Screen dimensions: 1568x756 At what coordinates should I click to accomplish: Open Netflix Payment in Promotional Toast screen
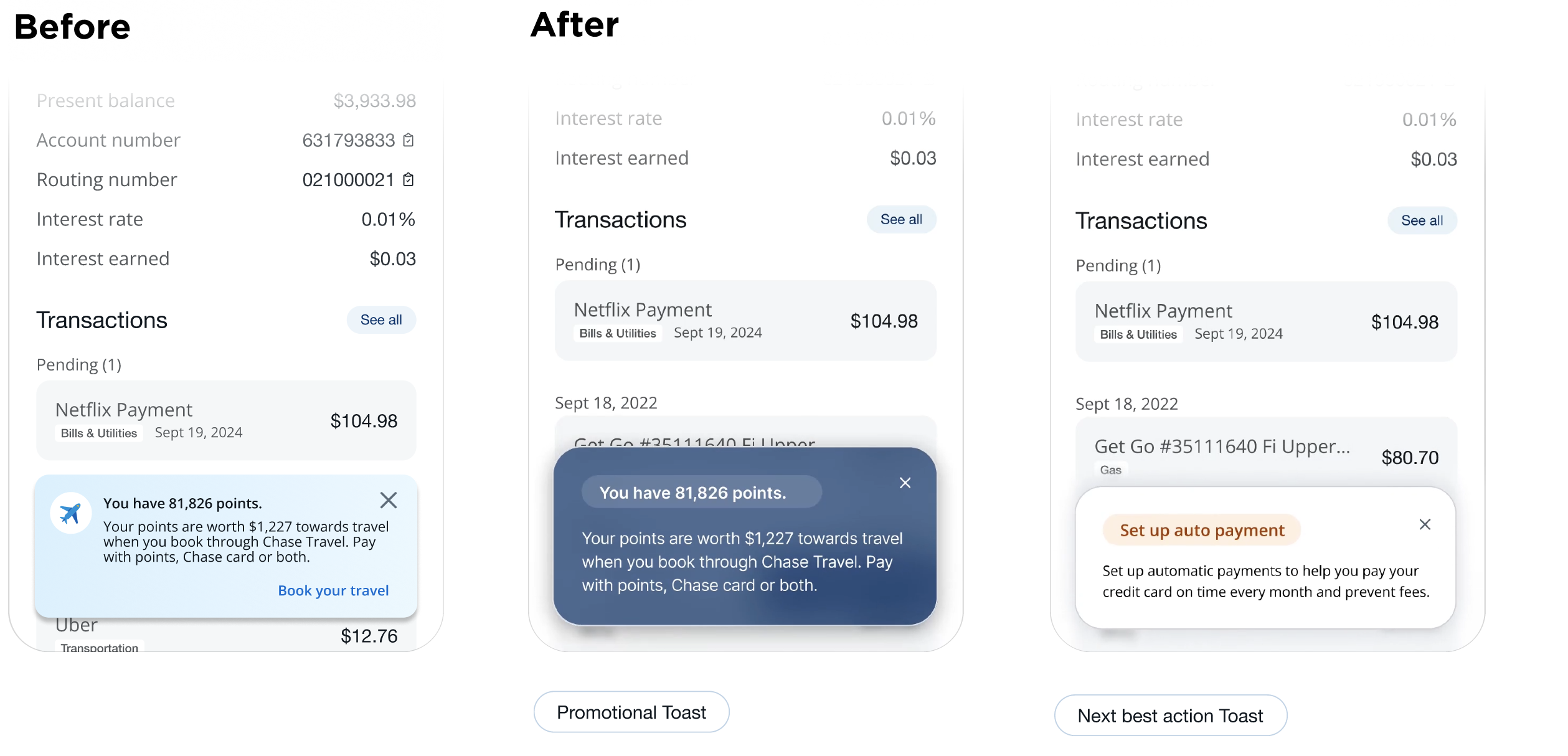coord(745,320)
